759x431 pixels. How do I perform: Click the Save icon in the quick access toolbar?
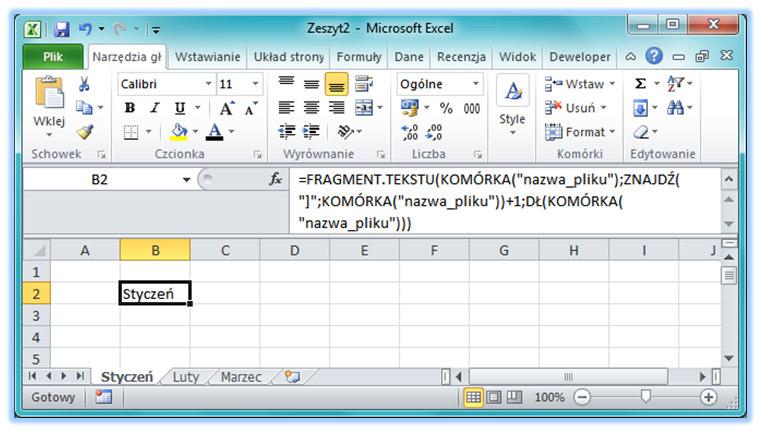coord(61,29)
